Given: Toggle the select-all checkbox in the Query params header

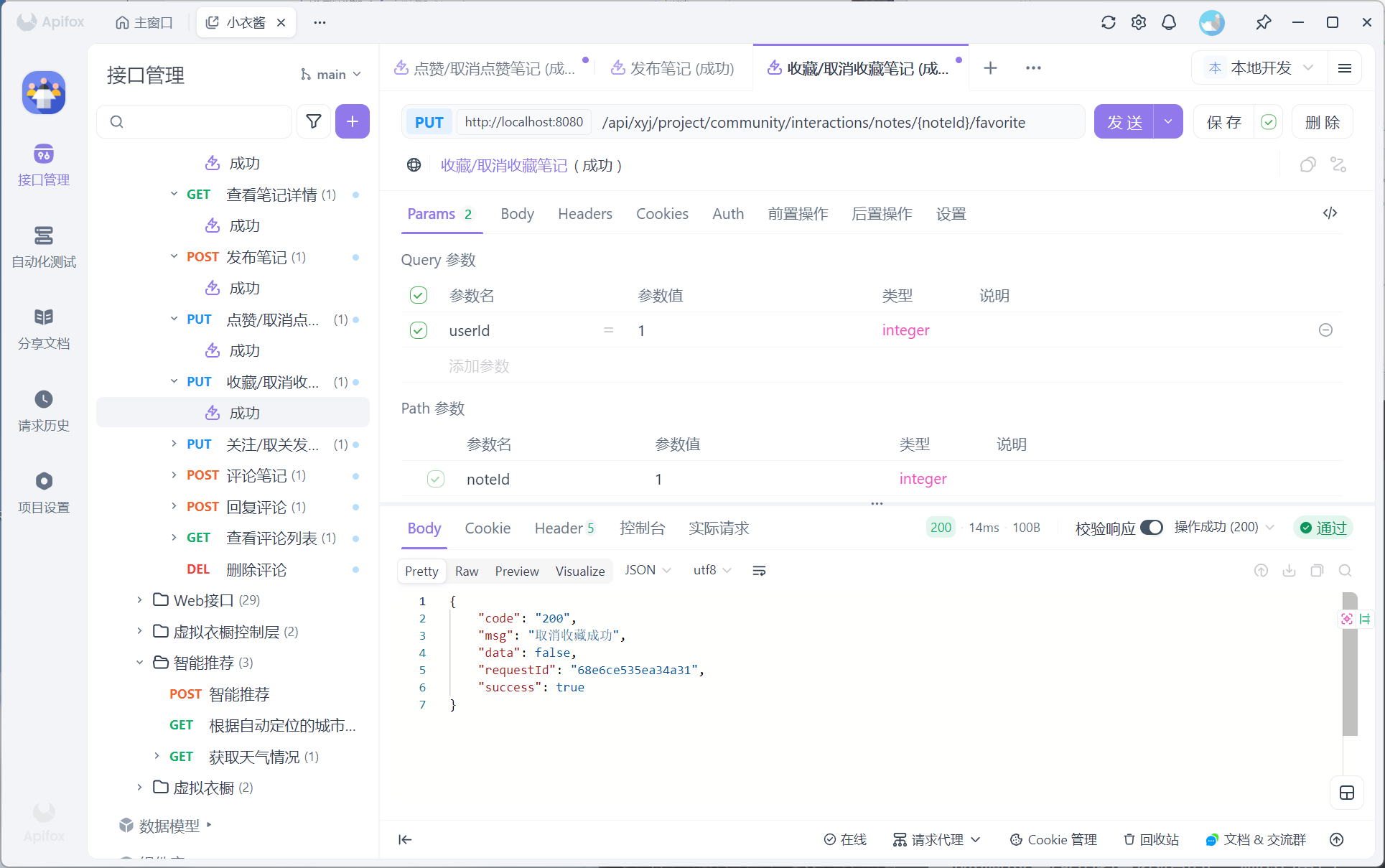Looking at the screenshot, I should pyautogui.click(x=419, y=295).
